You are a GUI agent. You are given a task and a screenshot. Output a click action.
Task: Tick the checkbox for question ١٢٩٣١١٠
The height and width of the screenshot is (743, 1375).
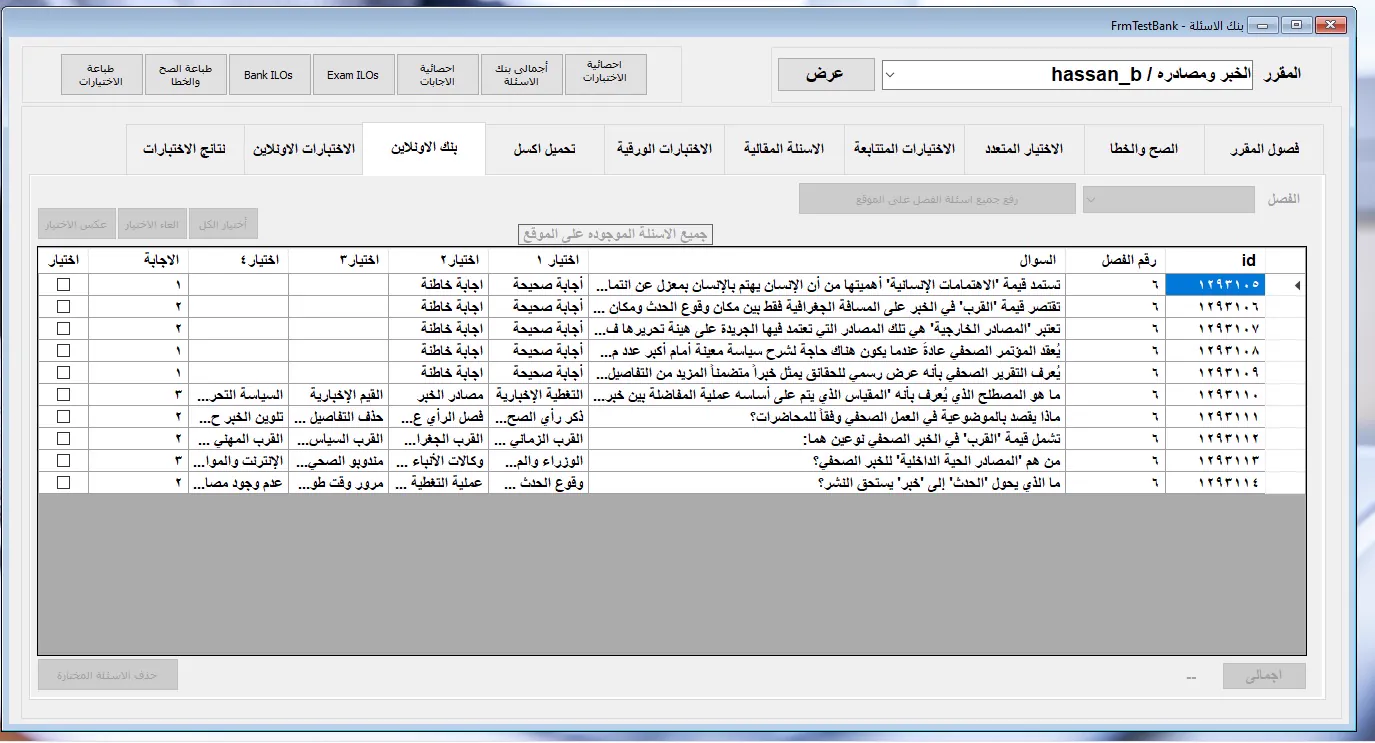[64, 394]
